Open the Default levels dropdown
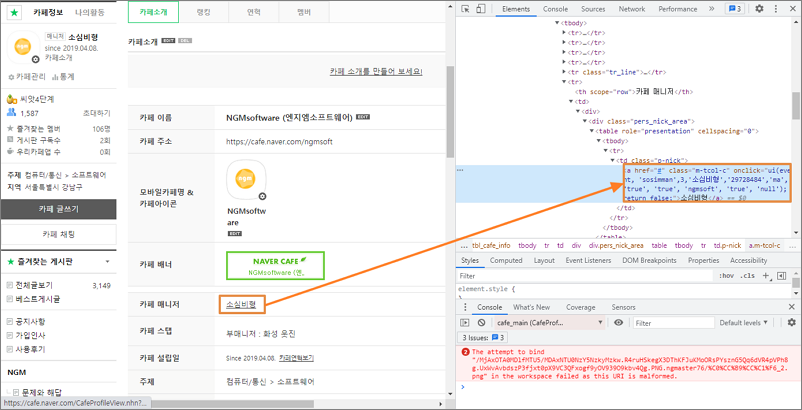 click(x=744, y=323)
